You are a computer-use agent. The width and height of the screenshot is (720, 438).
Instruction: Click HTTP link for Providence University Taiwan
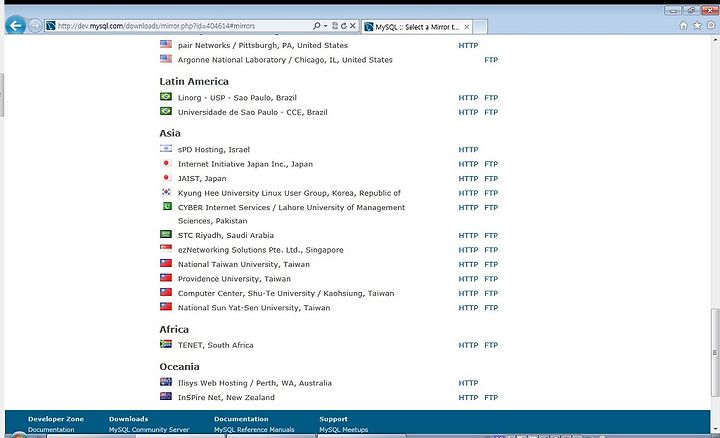point(468,279)
